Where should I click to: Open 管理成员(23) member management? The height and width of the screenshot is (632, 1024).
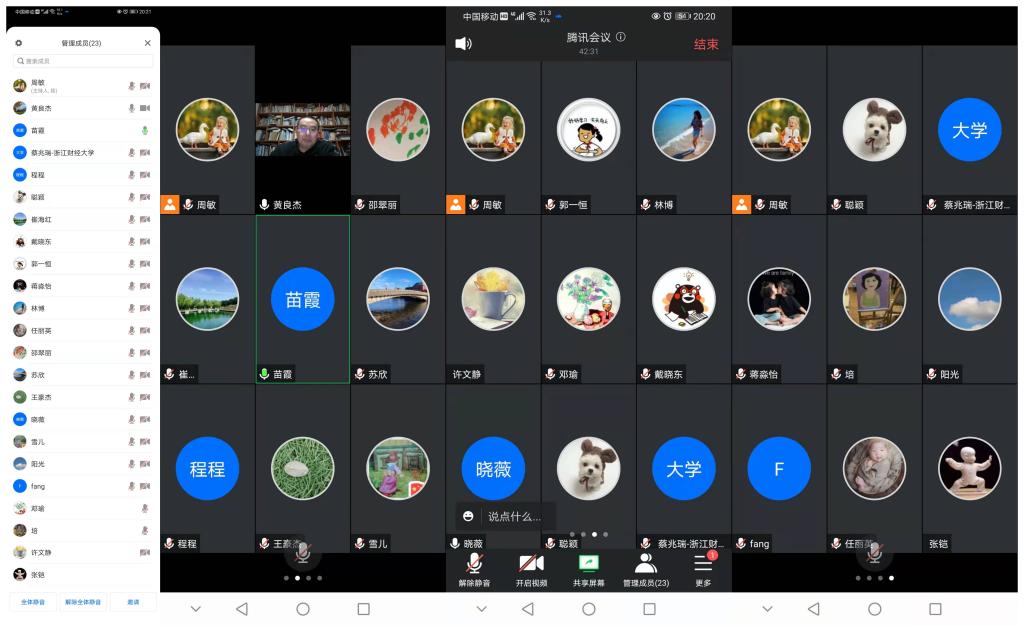pyautogui.click(x=646, y=570)
